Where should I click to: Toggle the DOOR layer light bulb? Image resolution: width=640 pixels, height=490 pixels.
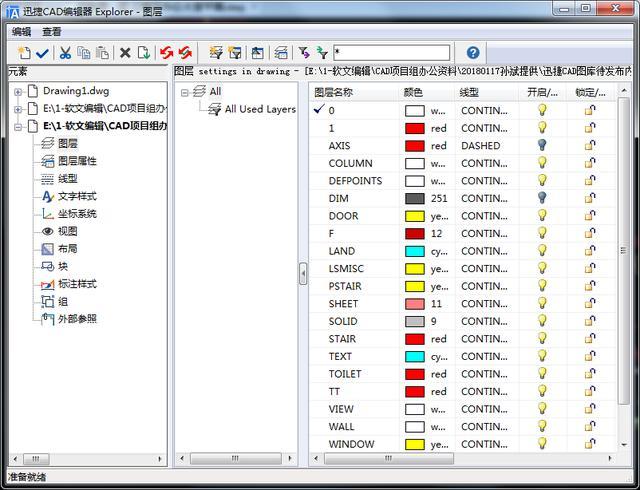click(x=542, y=216)
